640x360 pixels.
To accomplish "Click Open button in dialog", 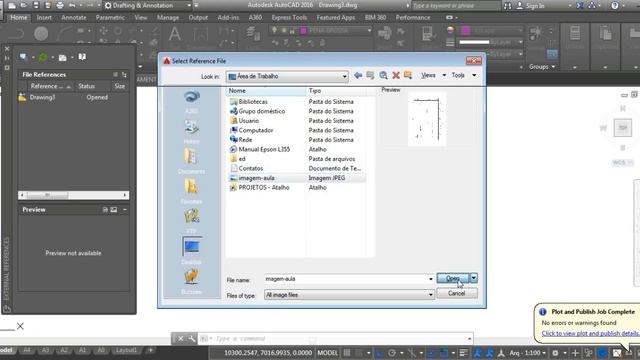I will (453, 278).
